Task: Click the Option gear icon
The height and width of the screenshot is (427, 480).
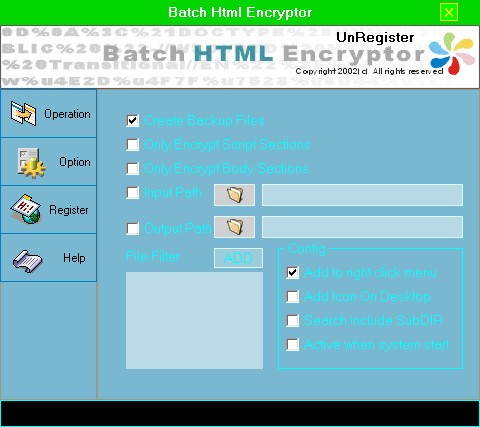Action: point(31,163)
